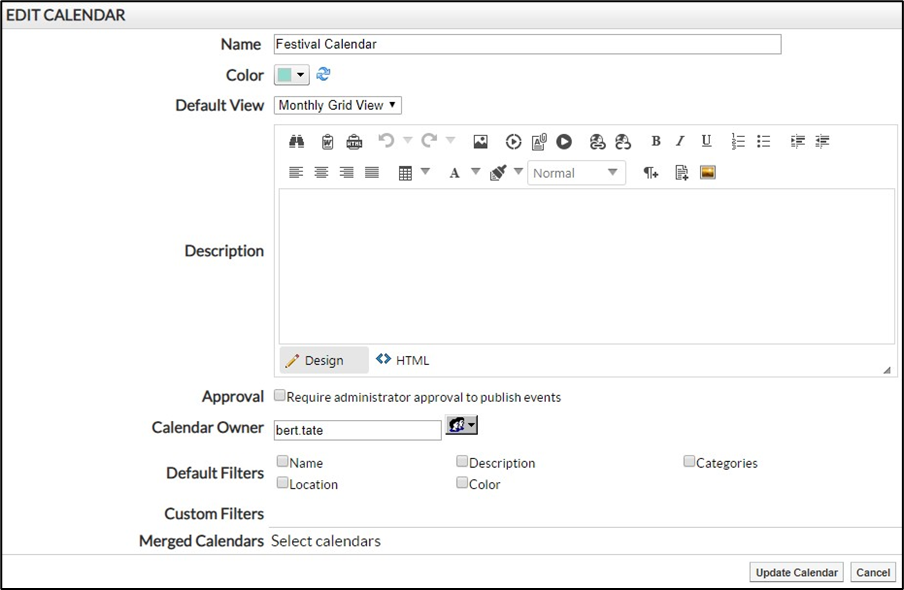The image size is (904, 590).
Task: Click the Update Calendar button
Action: pos(796,573)
